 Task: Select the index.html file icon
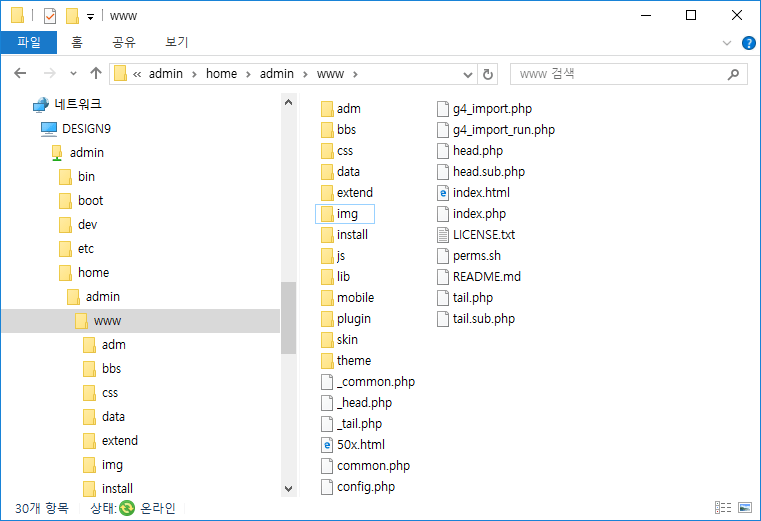(x=444, y=192)
